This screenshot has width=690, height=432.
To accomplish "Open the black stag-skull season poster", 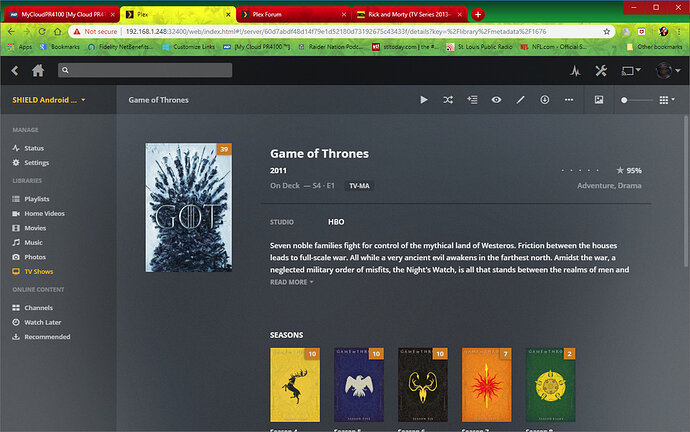I will tap(422, 384).
